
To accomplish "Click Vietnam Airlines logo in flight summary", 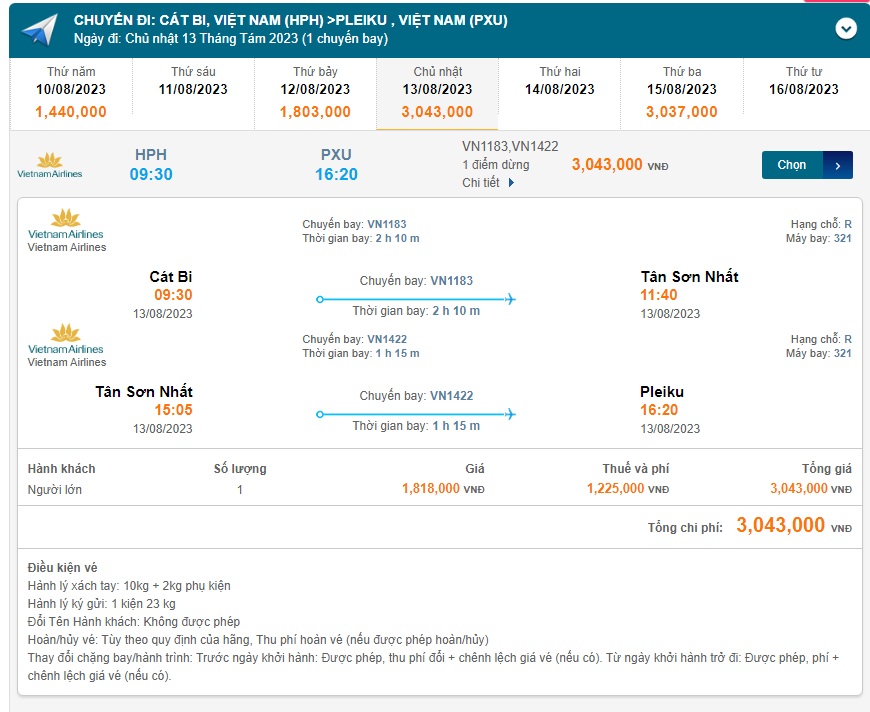I will pos(50,165).
